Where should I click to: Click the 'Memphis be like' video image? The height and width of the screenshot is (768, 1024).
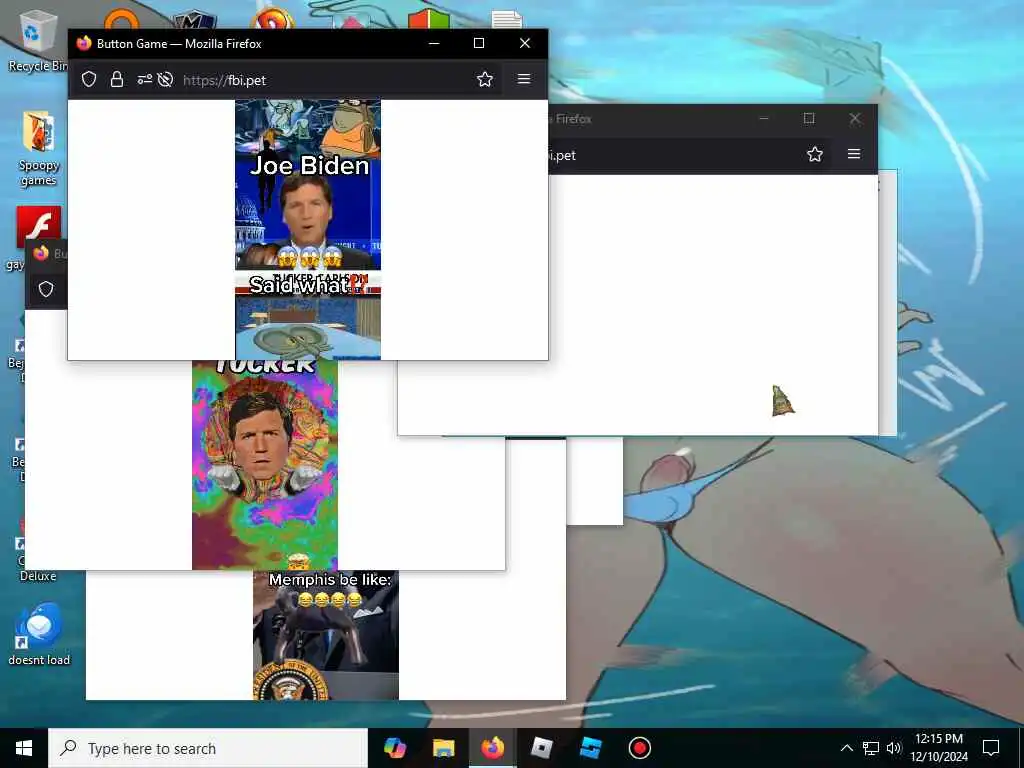pyautogui.click(x=326, y=635)
